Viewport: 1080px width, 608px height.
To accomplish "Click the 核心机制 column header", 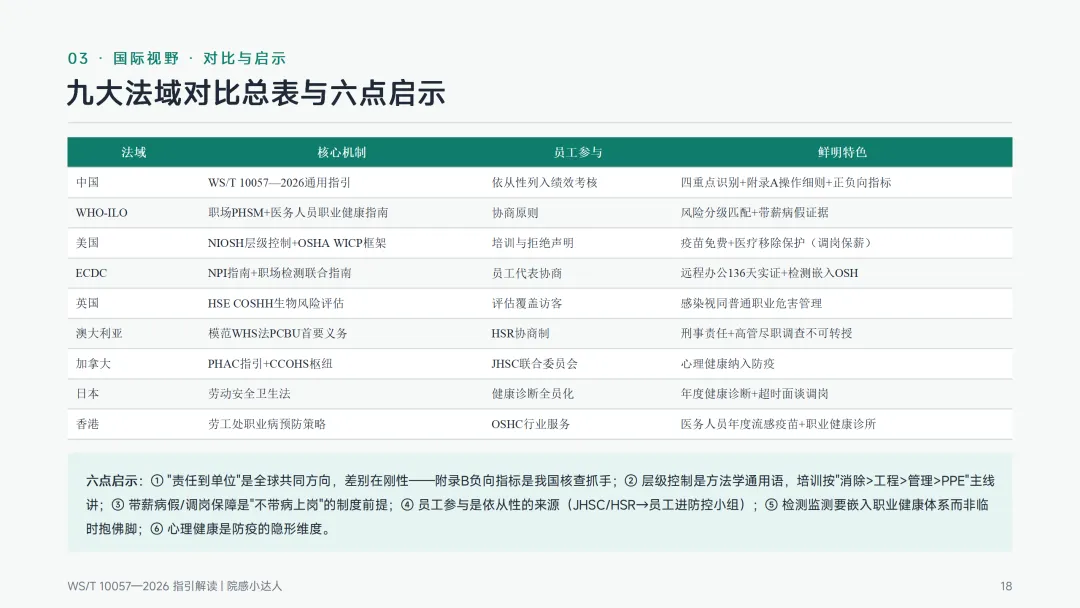I will (341, 152).
